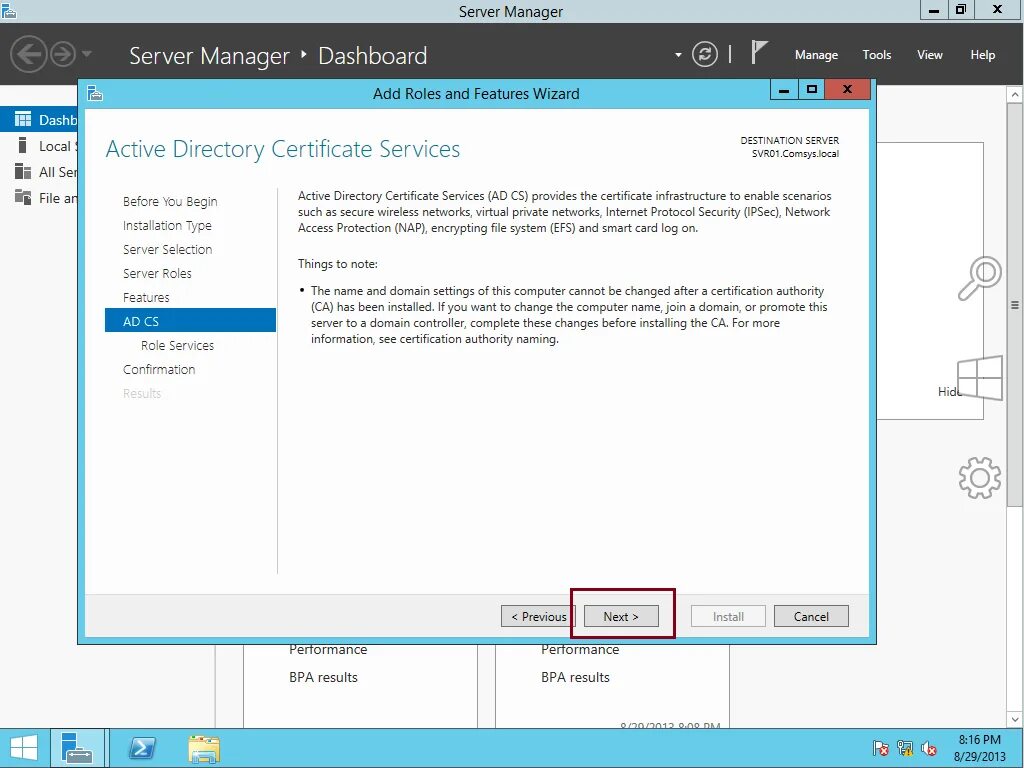Open left tile's BPA results in dashboard
Screen dimensions: 1024x768
[323, 677]
